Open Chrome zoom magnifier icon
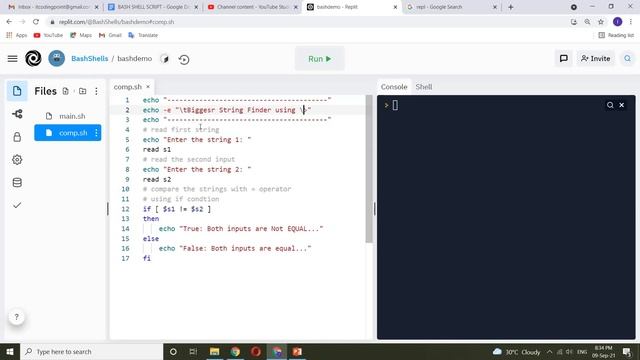Viewport: 640px width, 360px height. coord(587,22)
